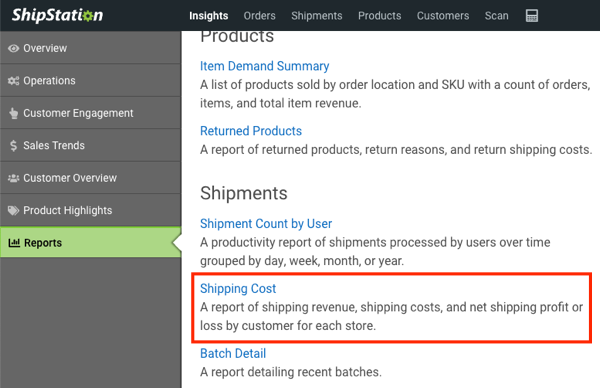
Task: Open the Batch Detail report
Action: pos(233,354)
